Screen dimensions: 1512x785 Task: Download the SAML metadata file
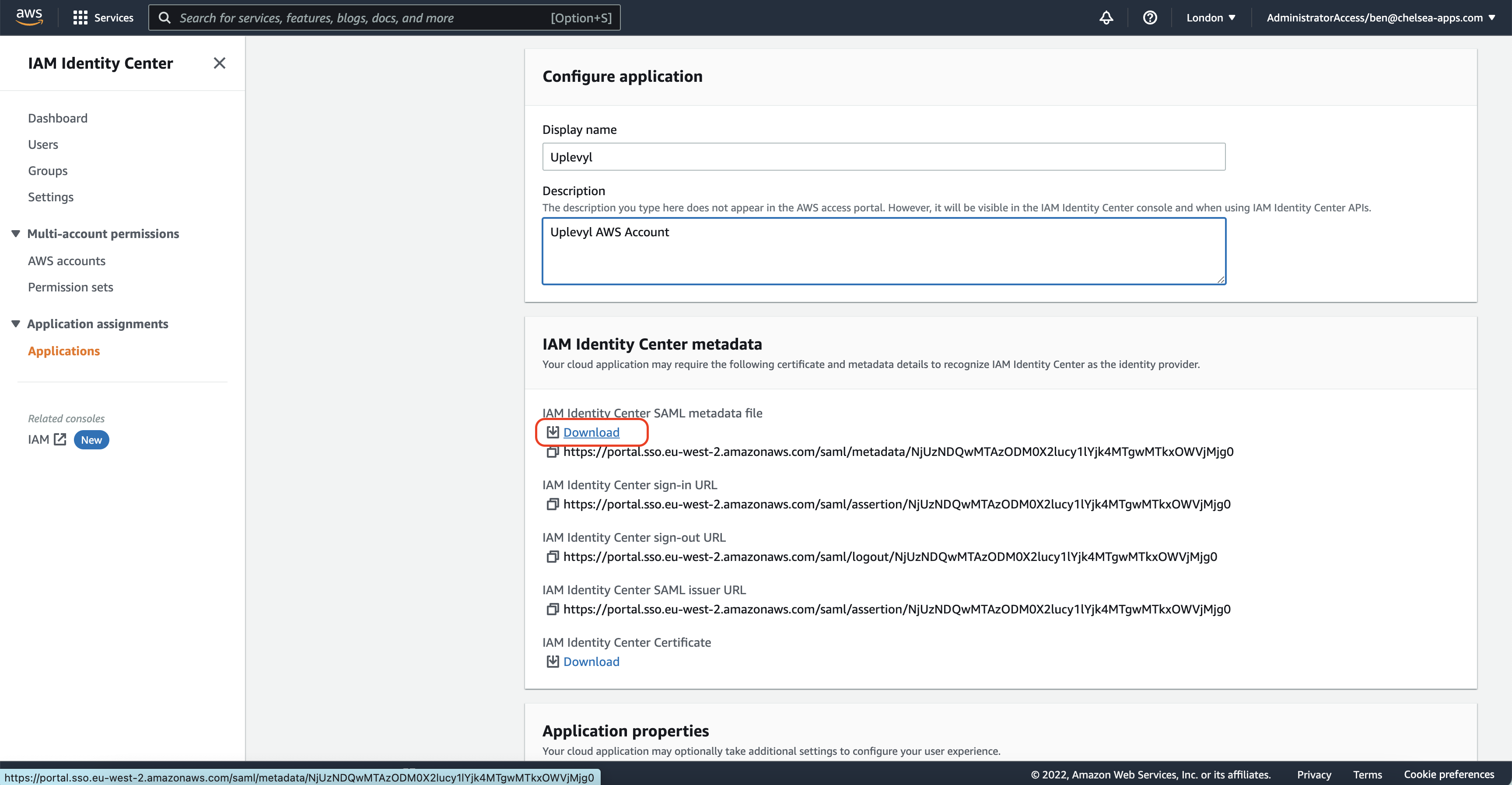pos(591,433)
